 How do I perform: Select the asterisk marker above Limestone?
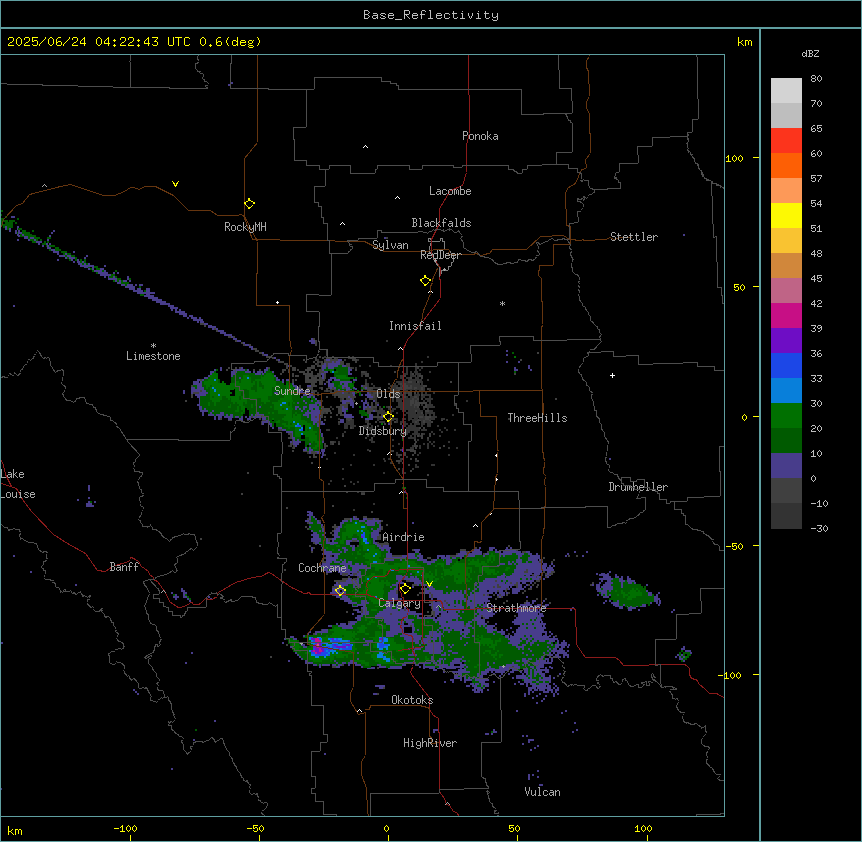click(x=153, y=346)
